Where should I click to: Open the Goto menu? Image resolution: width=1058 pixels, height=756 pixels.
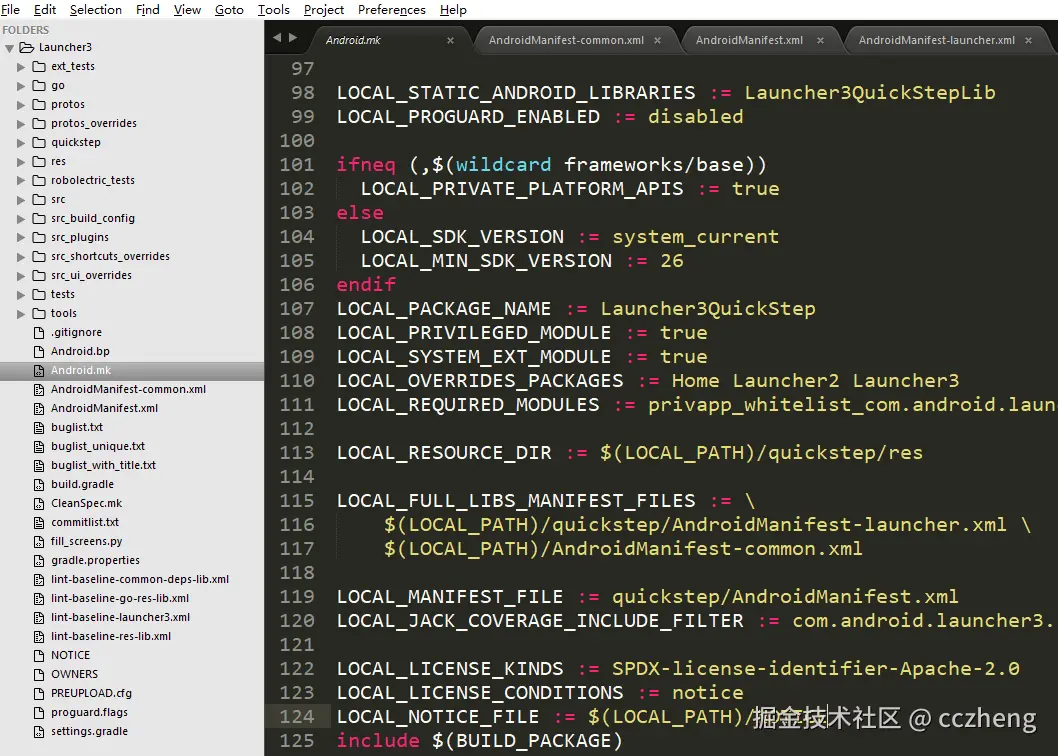pos(229,9)
